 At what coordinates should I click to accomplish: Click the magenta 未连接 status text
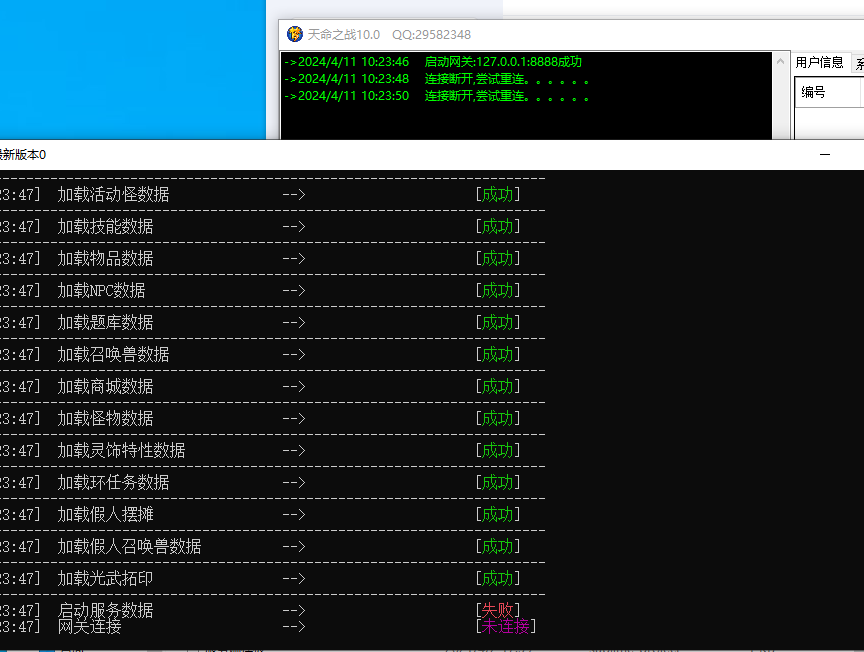point(505,626)
